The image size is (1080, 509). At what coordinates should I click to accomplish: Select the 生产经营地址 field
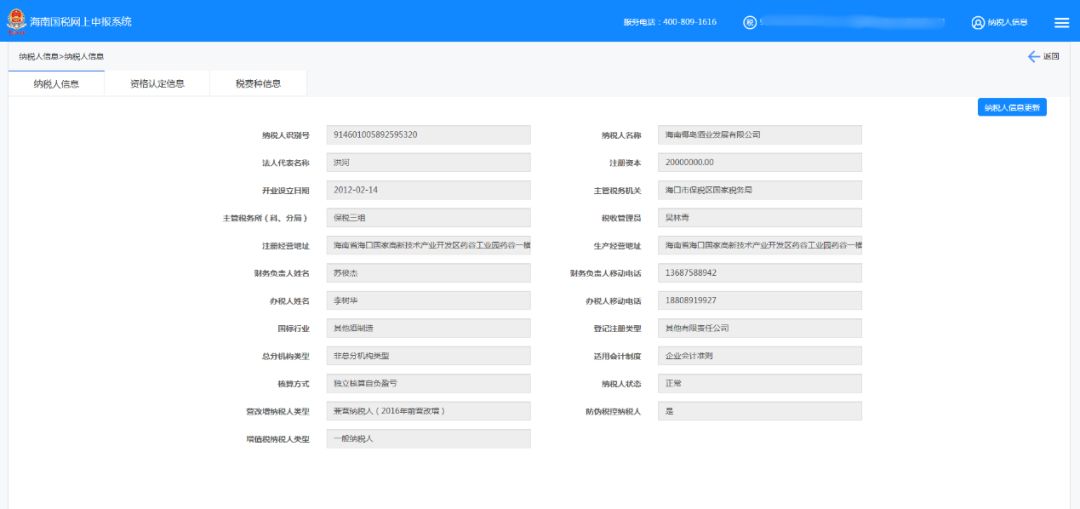click(760, 245)
